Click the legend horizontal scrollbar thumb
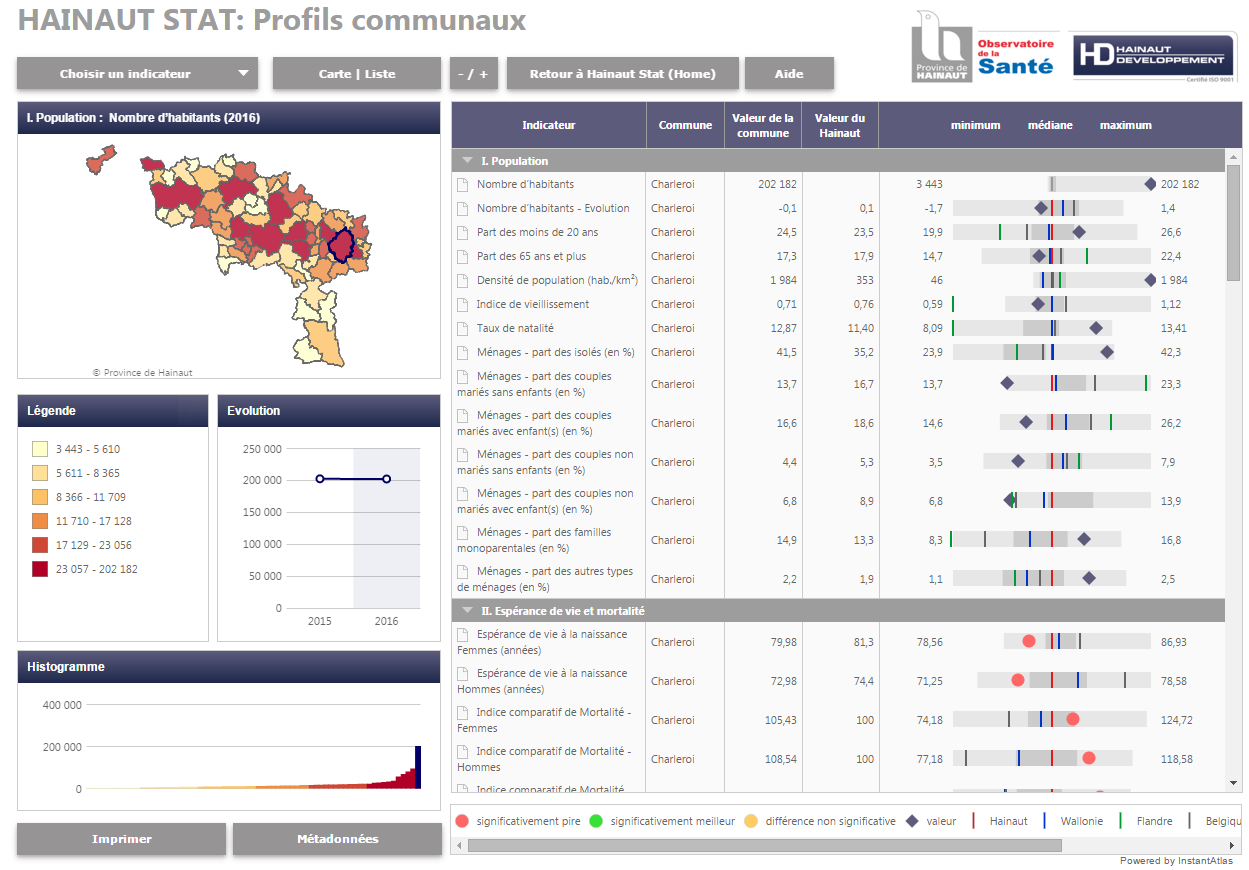 [764, 846]
